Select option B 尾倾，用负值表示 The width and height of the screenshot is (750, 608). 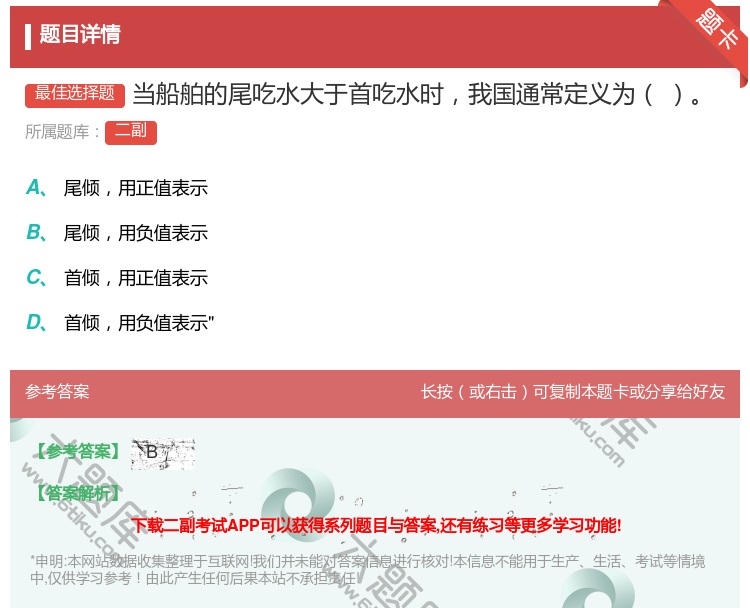coord(117,233)
